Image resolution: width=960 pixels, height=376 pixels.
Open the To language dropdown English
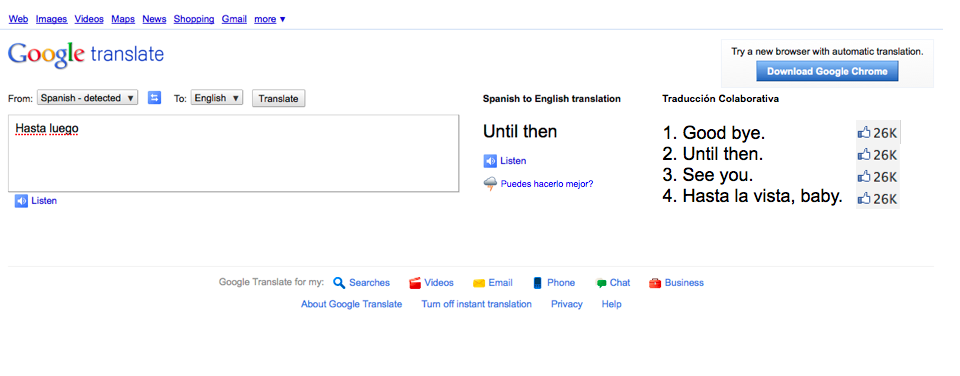[x=217, y=98]
